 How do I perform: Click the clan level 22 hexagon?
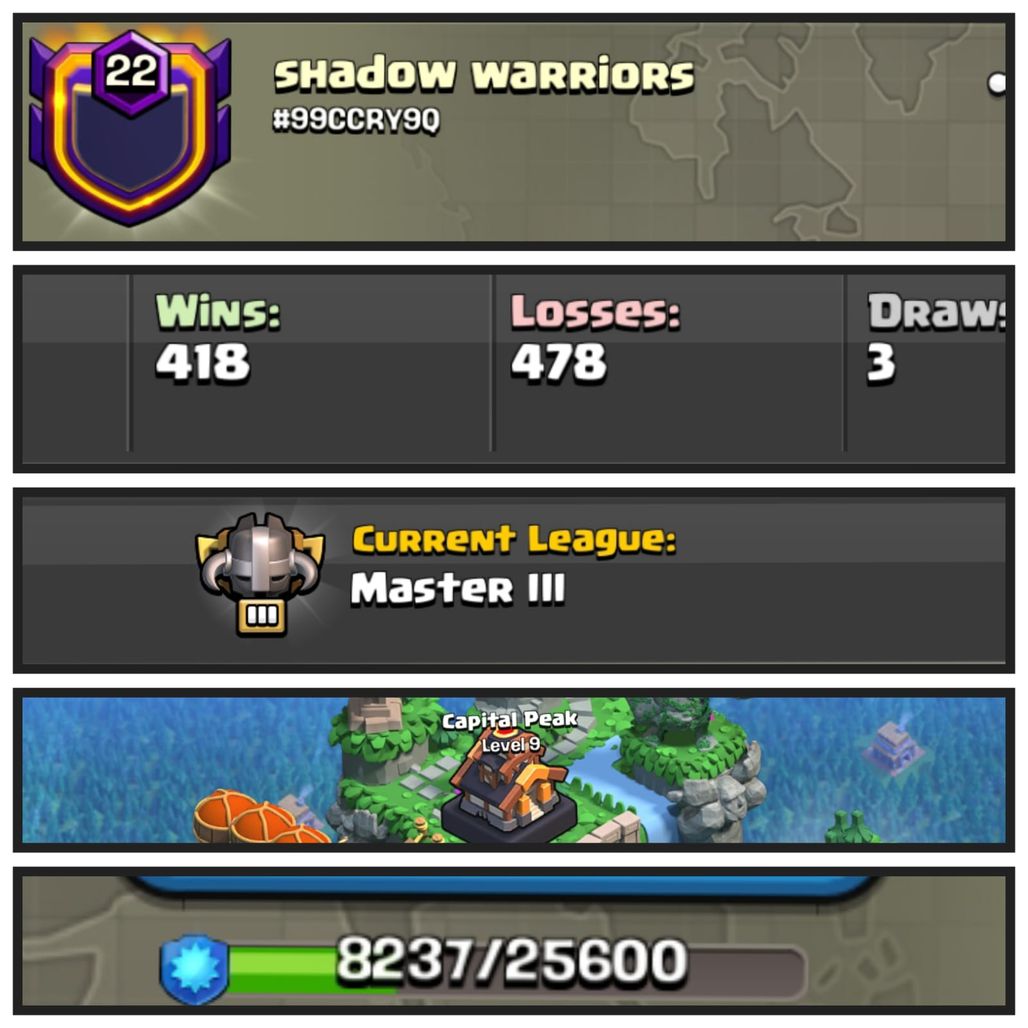click(131, 72)
